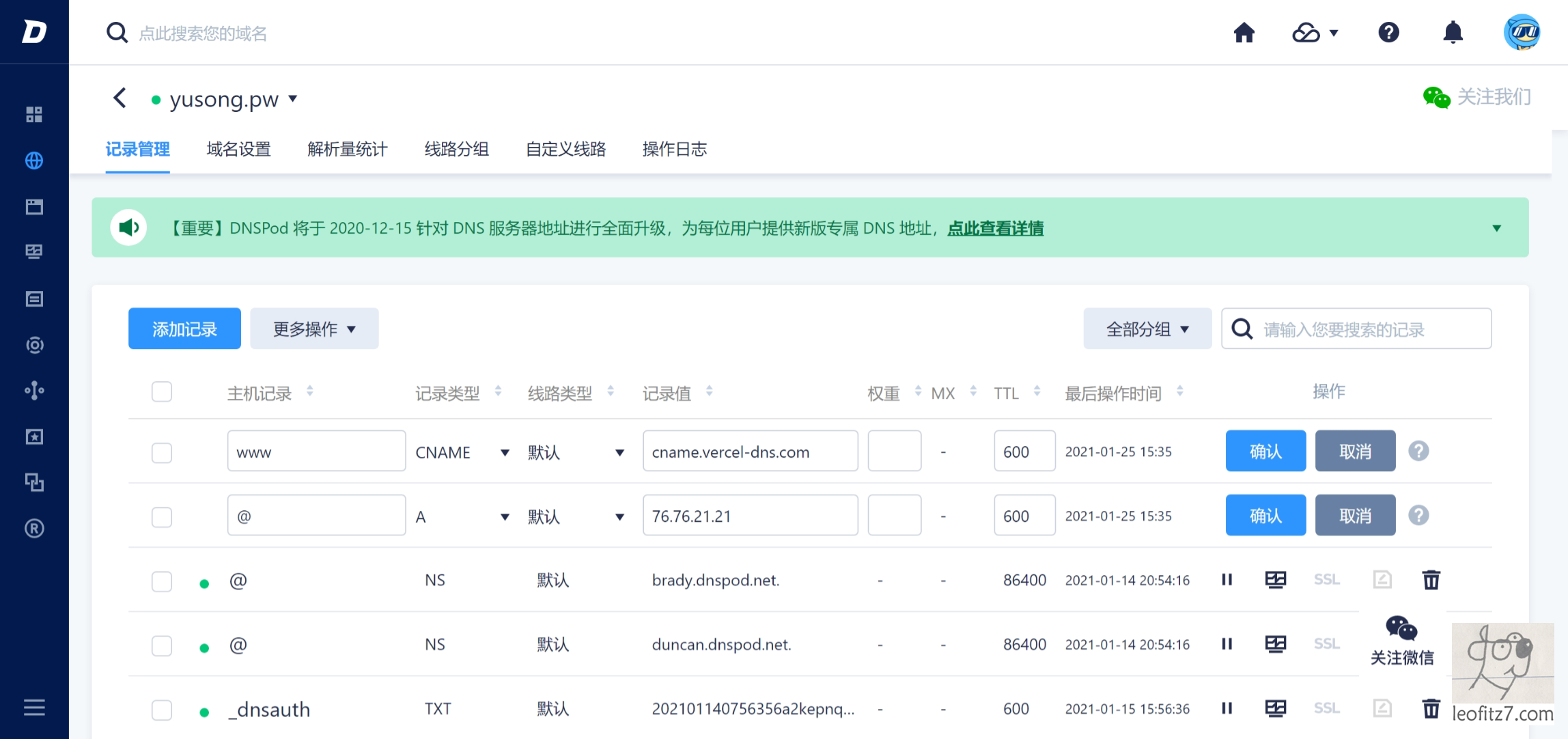Click the back arrow beside yusong.pw
Viewport: 1568px width, 739px height.
pos(120,98)
